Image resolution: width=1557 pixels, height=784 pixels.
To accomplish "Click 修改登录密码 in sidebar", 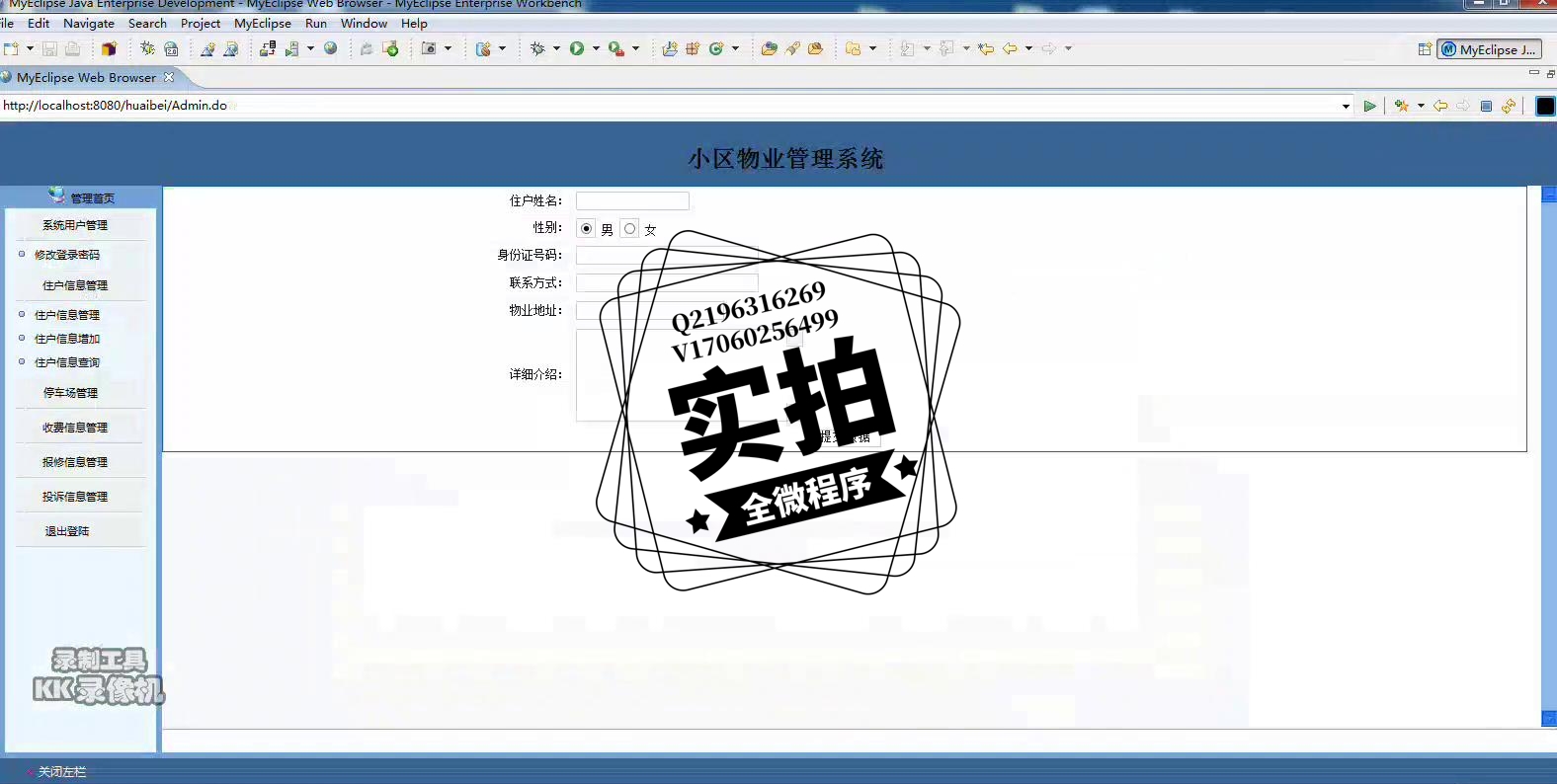I will 67,255.
